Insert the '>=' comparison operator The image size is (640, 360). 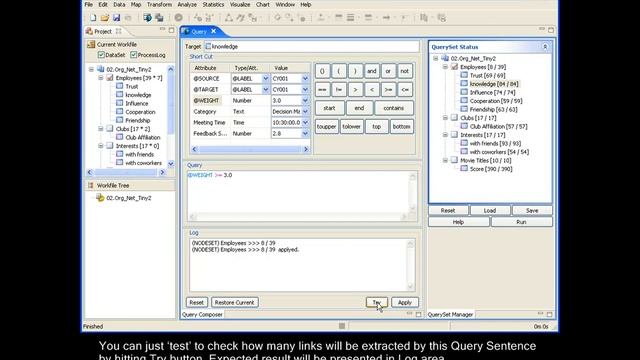[x=388, y=89]
